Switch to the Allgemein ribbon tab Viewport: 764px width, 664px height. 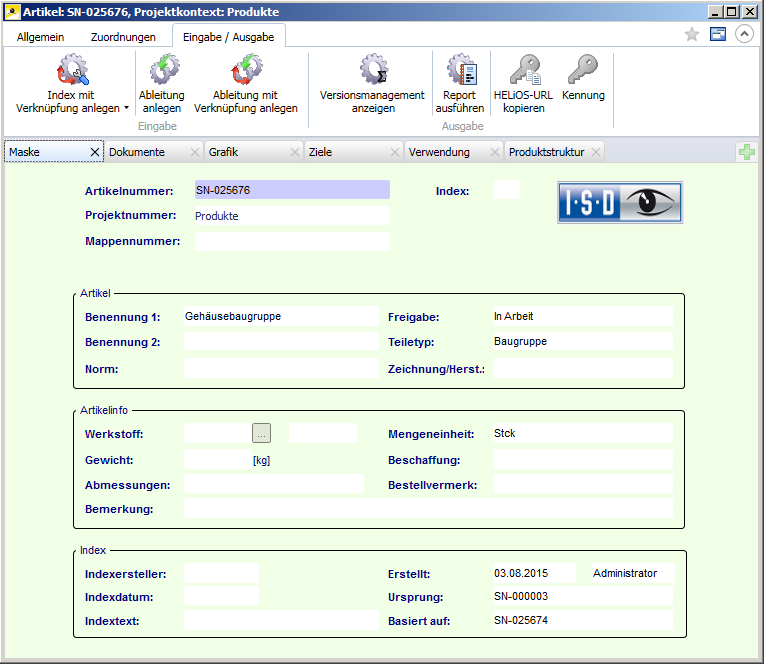41,37
